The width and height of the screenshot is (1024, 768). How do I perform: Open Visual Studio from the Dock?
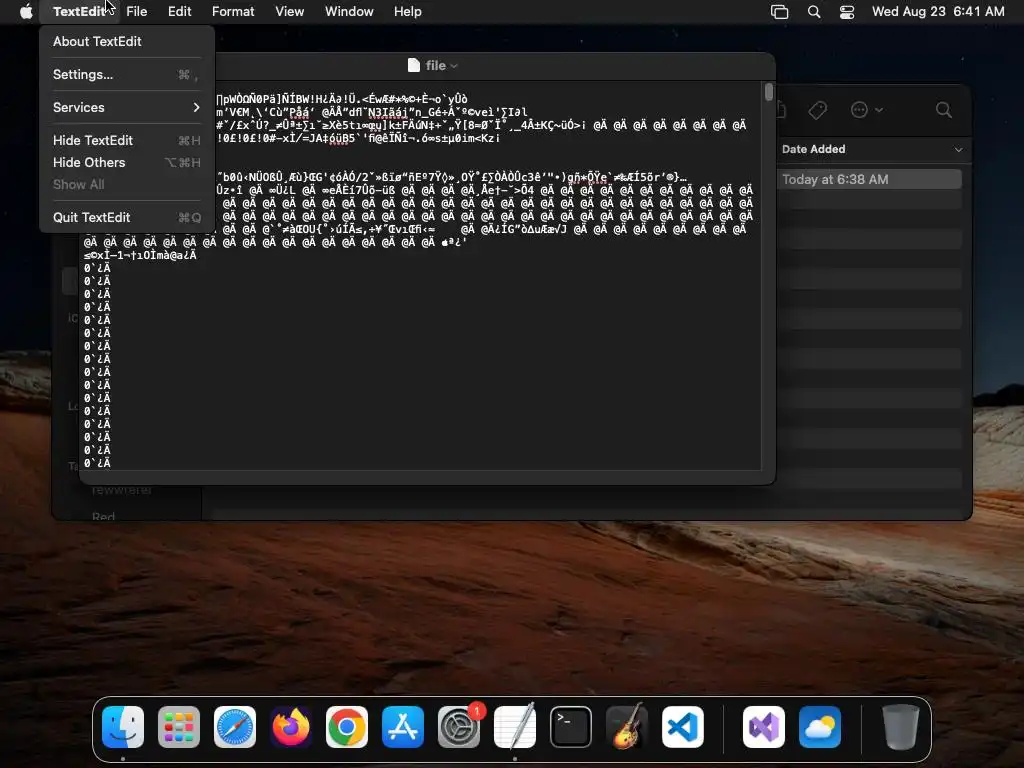point(764,727)
